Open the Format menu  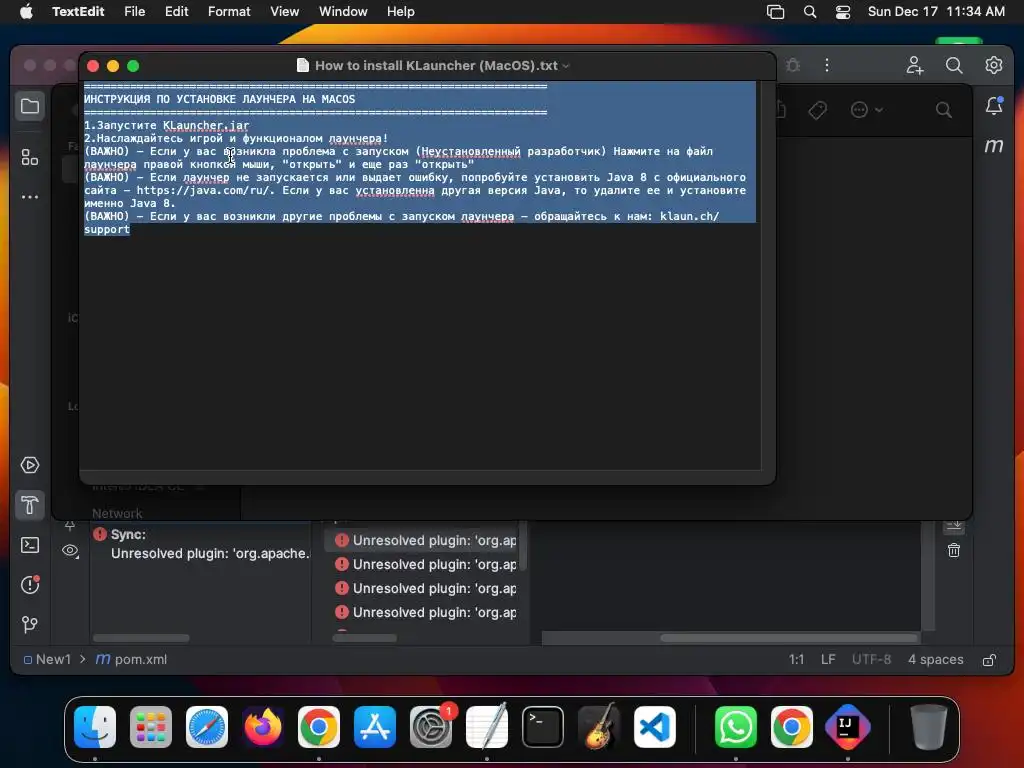click(x=229, y=11)
